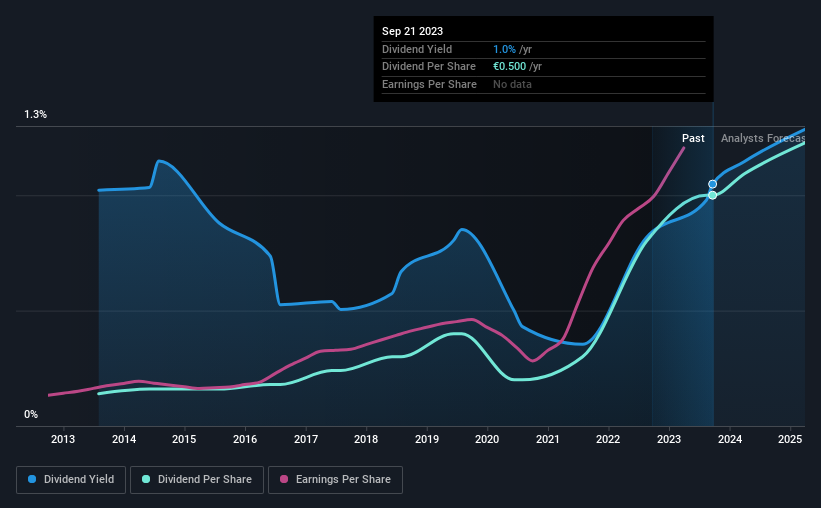This screenshot has width=821, height=508.
Task: Click the Dividend Yield row label in tooltip
Action: point(417,49)
